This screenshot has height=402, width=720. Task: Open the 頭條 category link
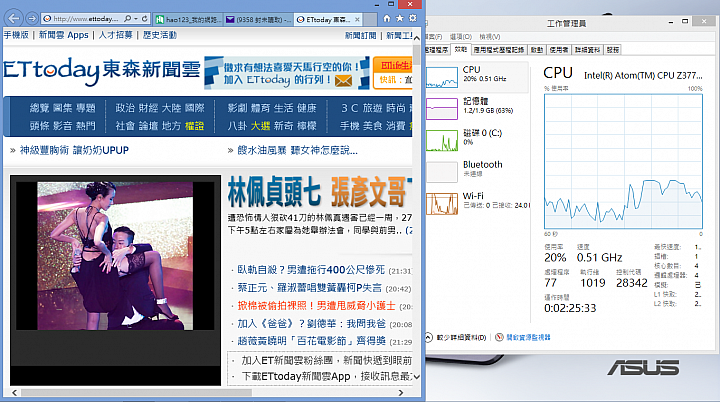click(39, 125)
